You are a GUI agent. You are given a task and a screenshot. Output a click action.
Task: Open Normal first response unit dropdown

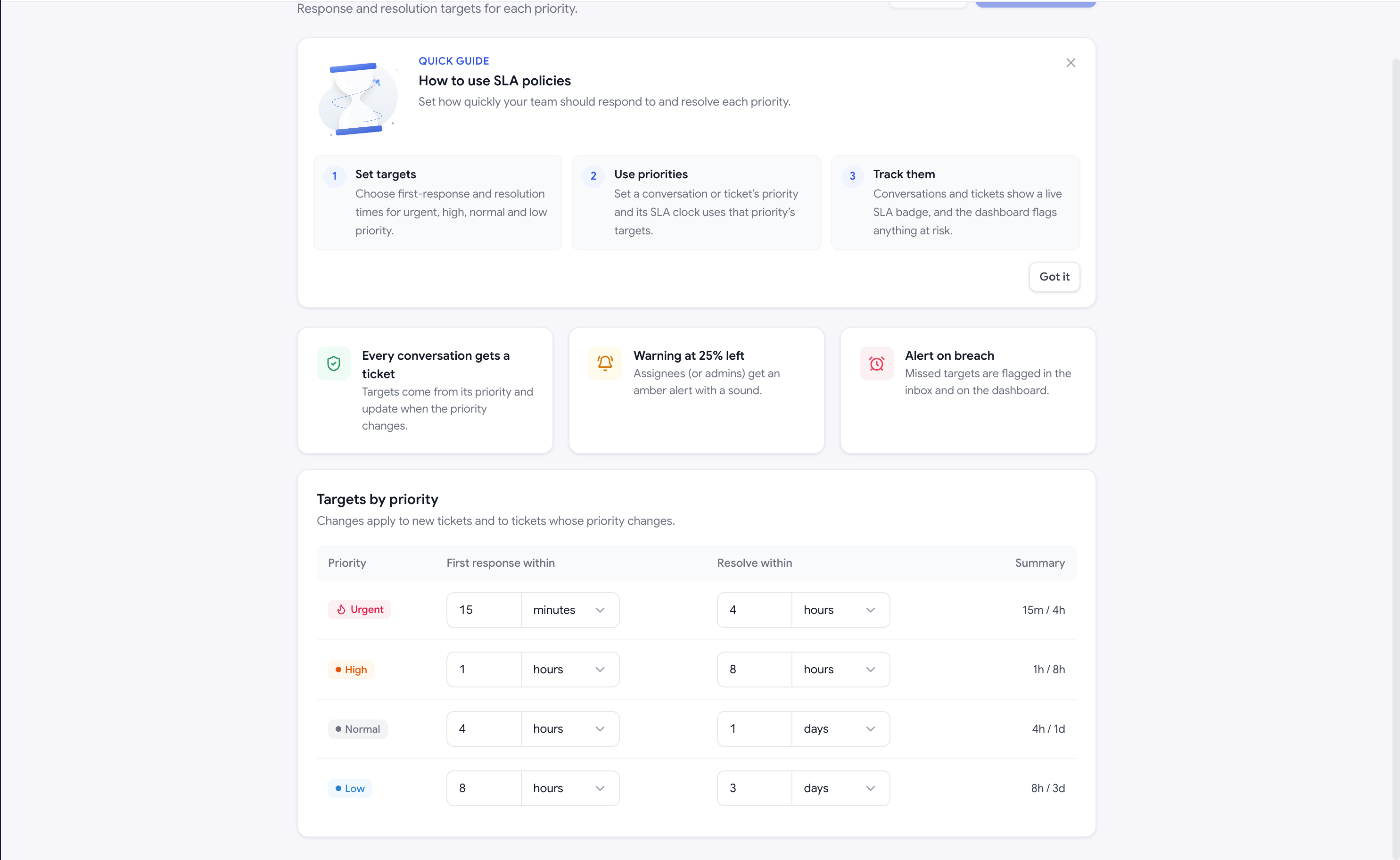(570, 728)
